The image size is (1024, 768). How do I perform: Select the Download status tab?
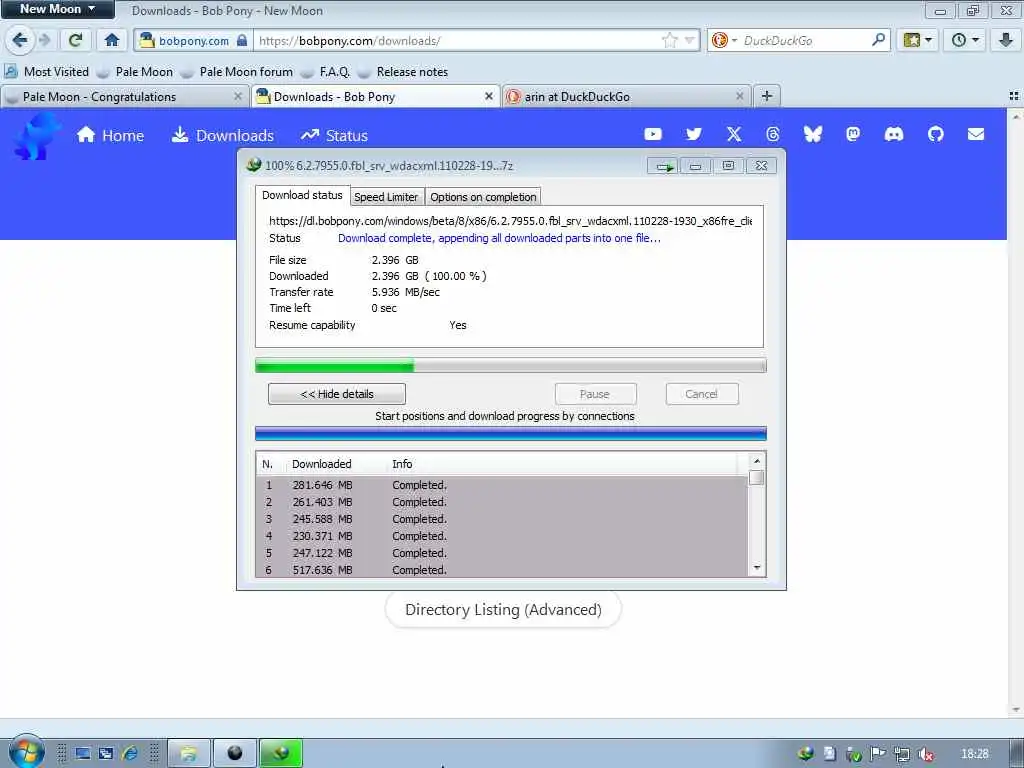click(302, 195)
